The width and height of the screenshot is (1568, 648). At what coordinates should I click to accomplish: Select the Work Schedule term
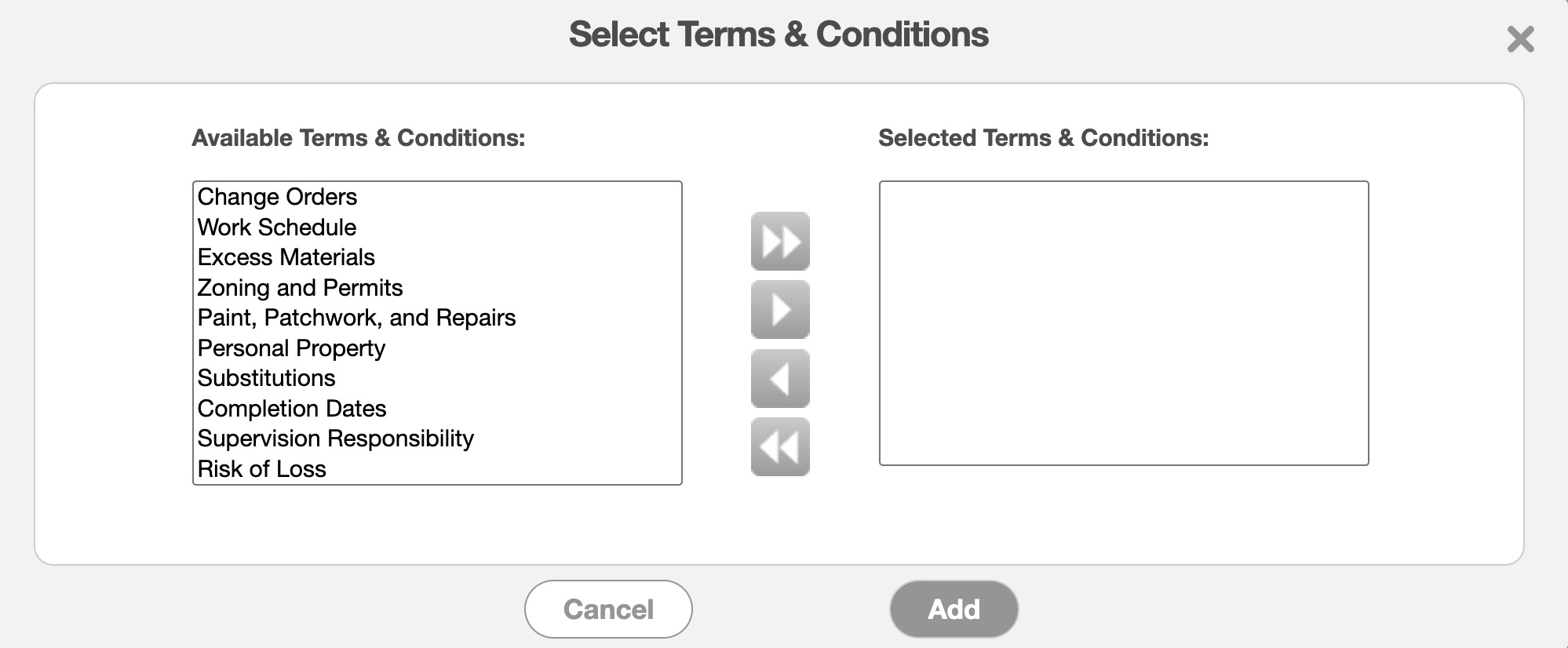point(277,228)
